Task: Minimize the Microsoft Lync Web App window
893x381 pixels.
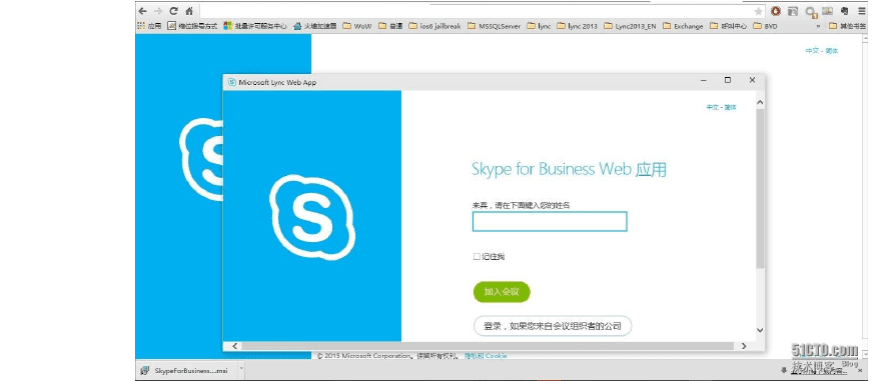Action: pyautogui.click(x=704, y=81)
